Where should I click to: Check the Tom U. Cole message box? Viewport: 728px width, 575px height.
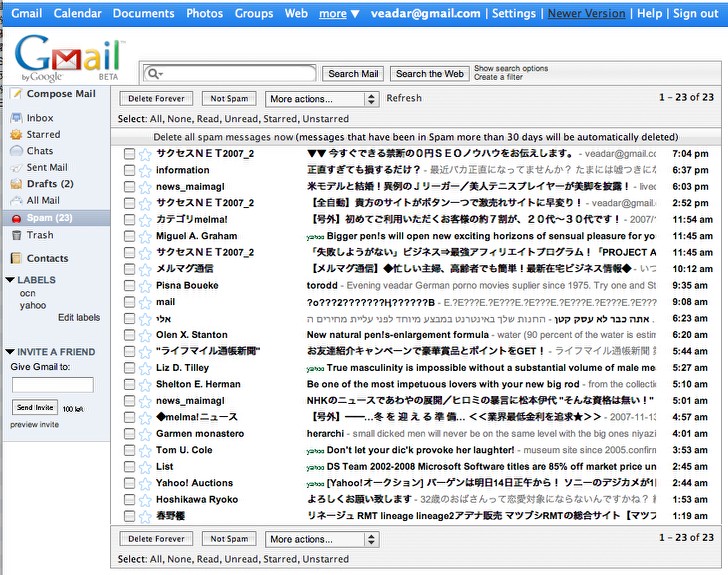click(x=130, y=451)
